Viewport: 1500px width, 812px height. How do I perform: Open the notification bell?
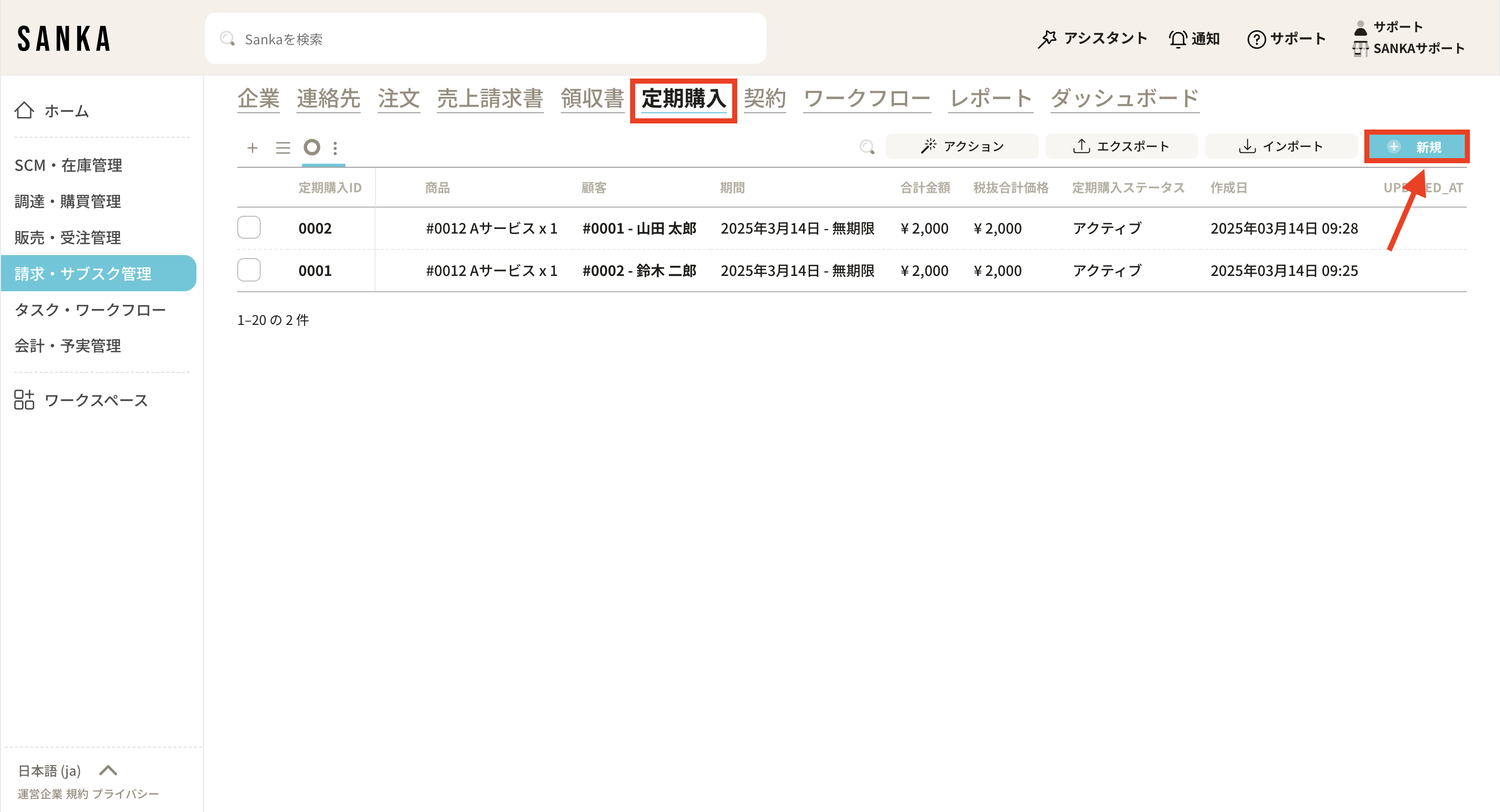pyautogui.click(x=1178, y=39)
